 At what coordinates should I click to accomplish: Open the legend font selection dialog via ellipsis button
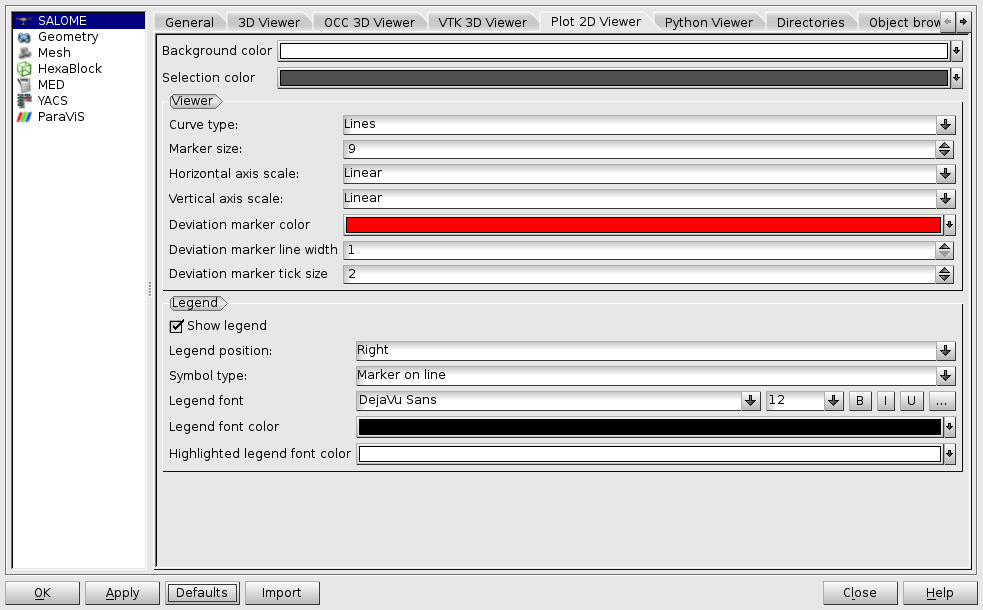click(941, 400)
